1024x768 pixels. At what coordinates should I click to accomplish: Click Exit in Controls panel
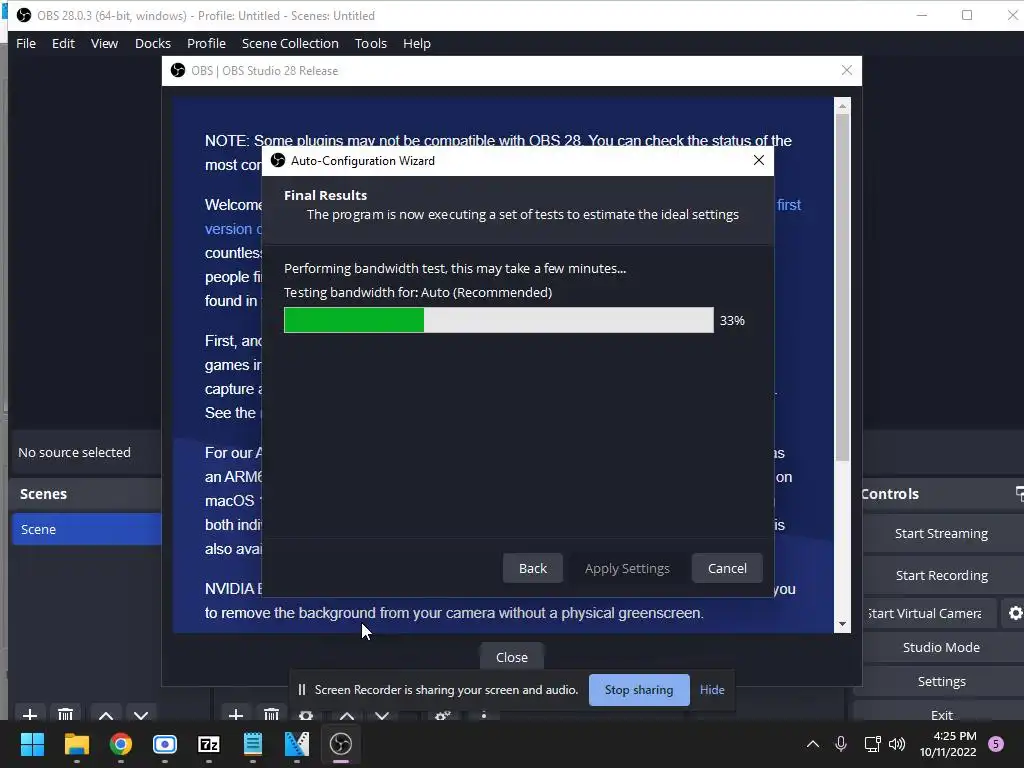click(941, 713)
